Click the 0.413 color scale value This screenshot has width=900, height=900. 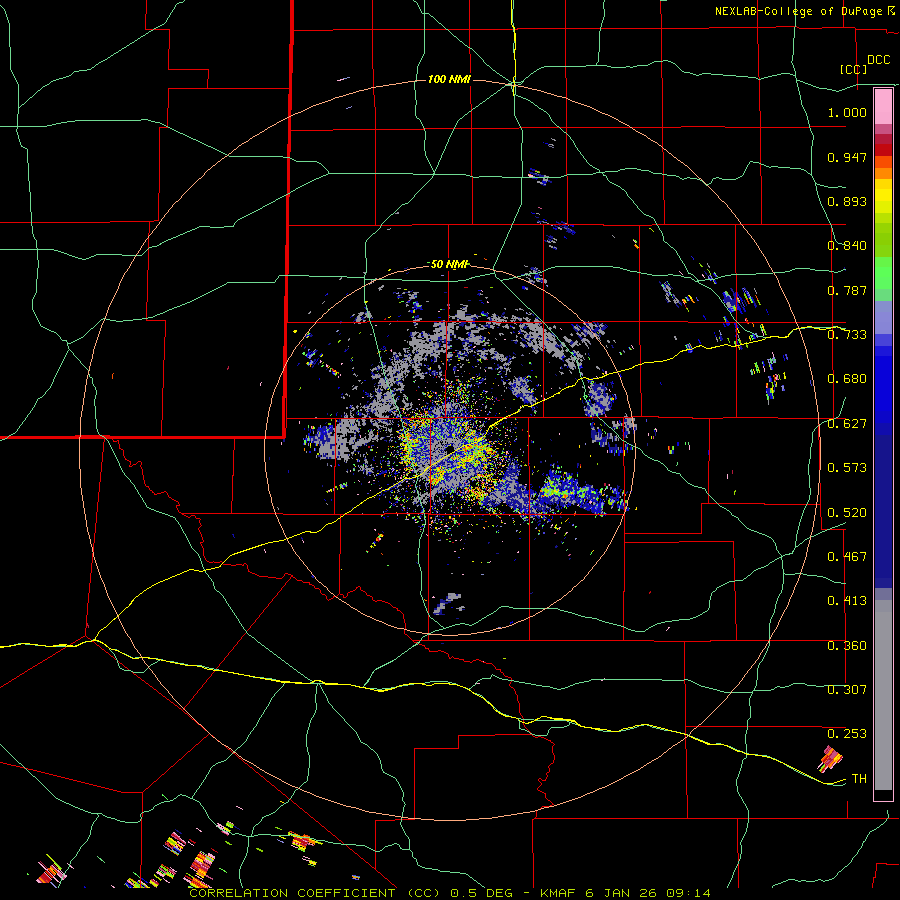[847, 601]
